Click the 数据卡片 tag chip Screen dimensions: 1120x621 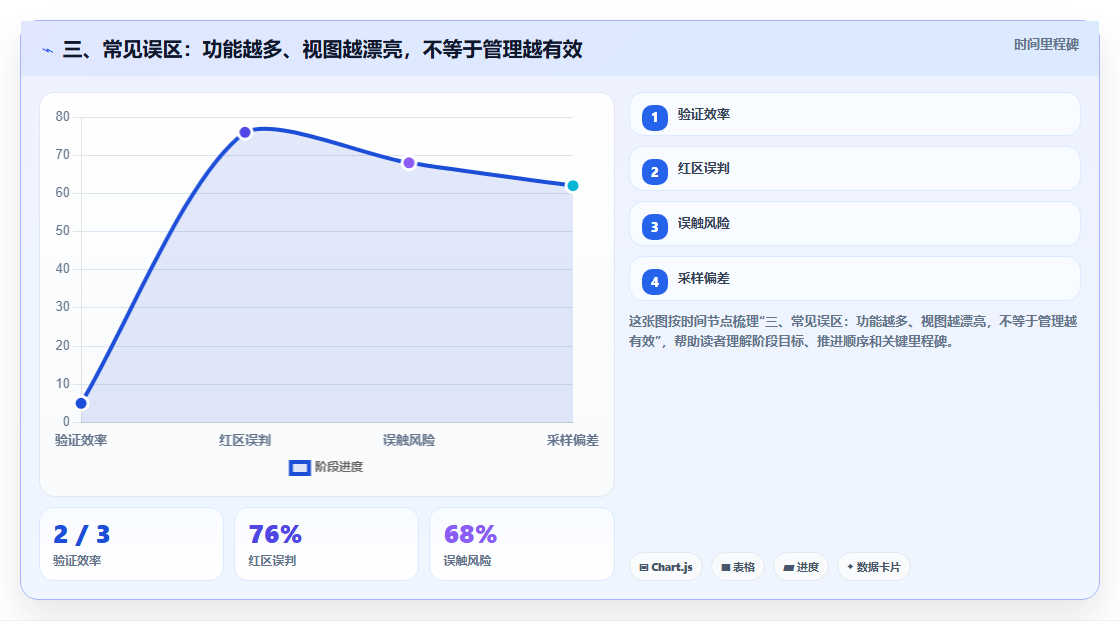pos(874,567)
